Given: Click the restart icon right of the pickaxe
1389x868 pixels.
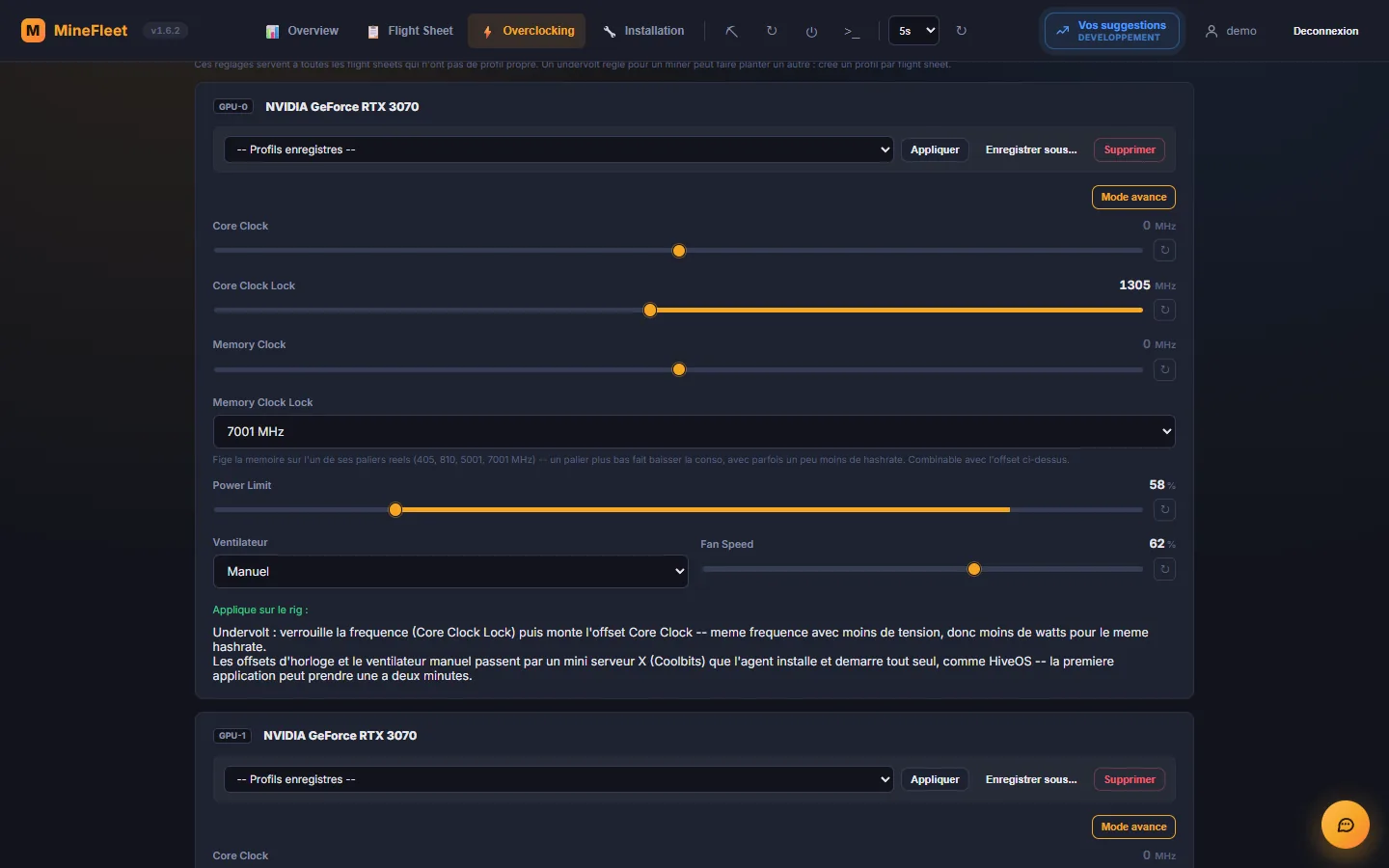Looking at the screenshot, I should click(772, 31).
